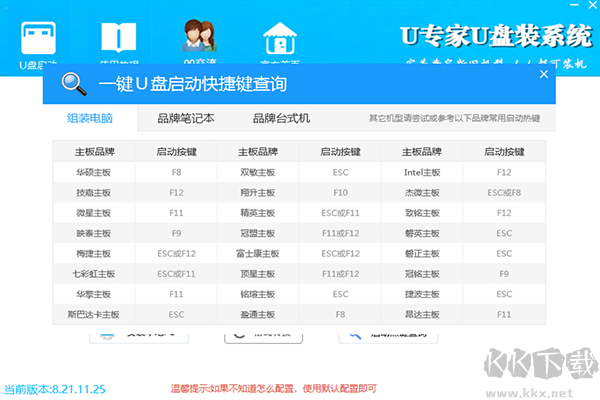Click the F9 key for 映泰主板

(176, 233)
